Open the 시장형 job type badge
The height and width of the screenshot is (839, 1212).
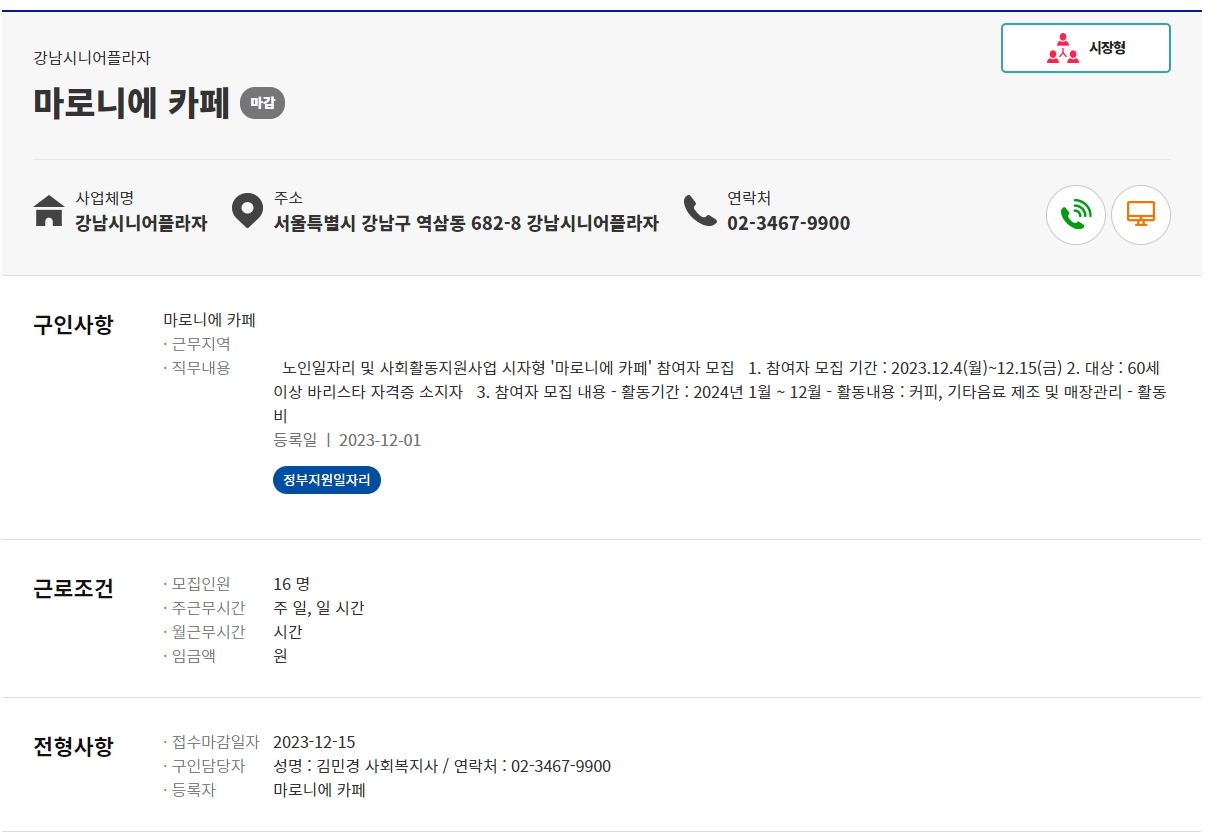[1086, 46]
